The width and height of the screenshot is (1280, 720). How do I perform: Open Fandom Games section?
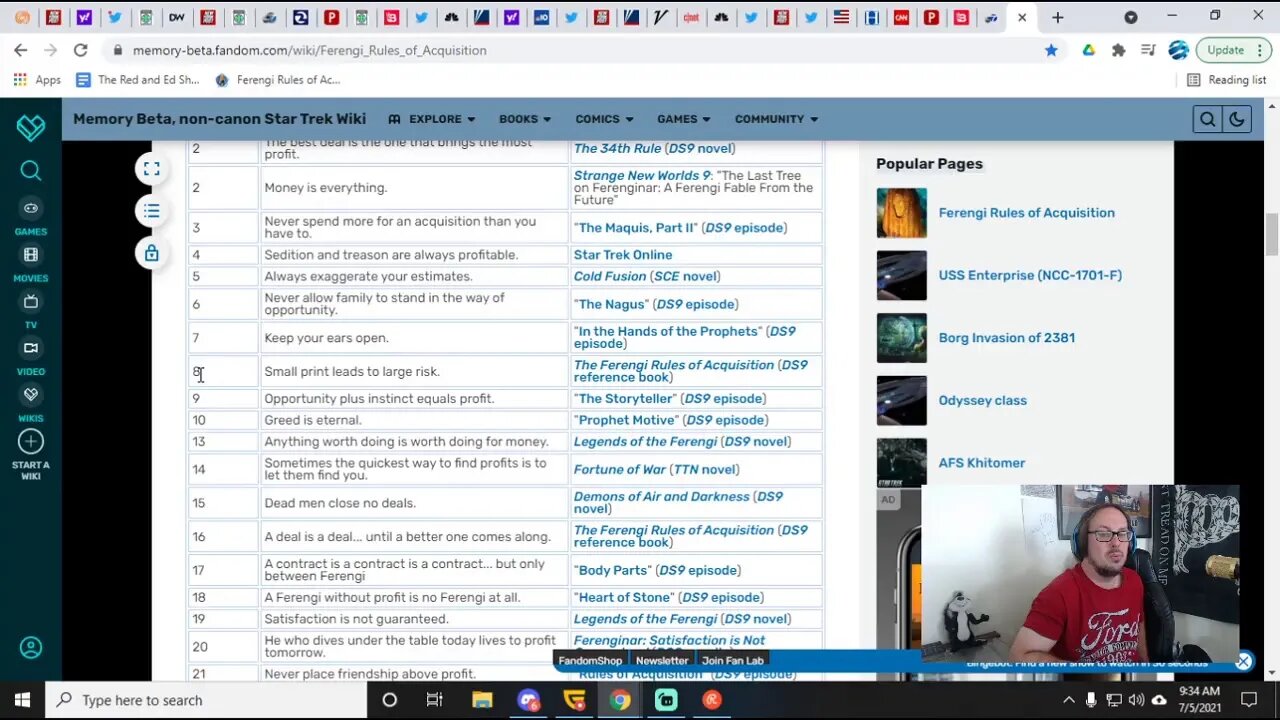click(31, 217)
